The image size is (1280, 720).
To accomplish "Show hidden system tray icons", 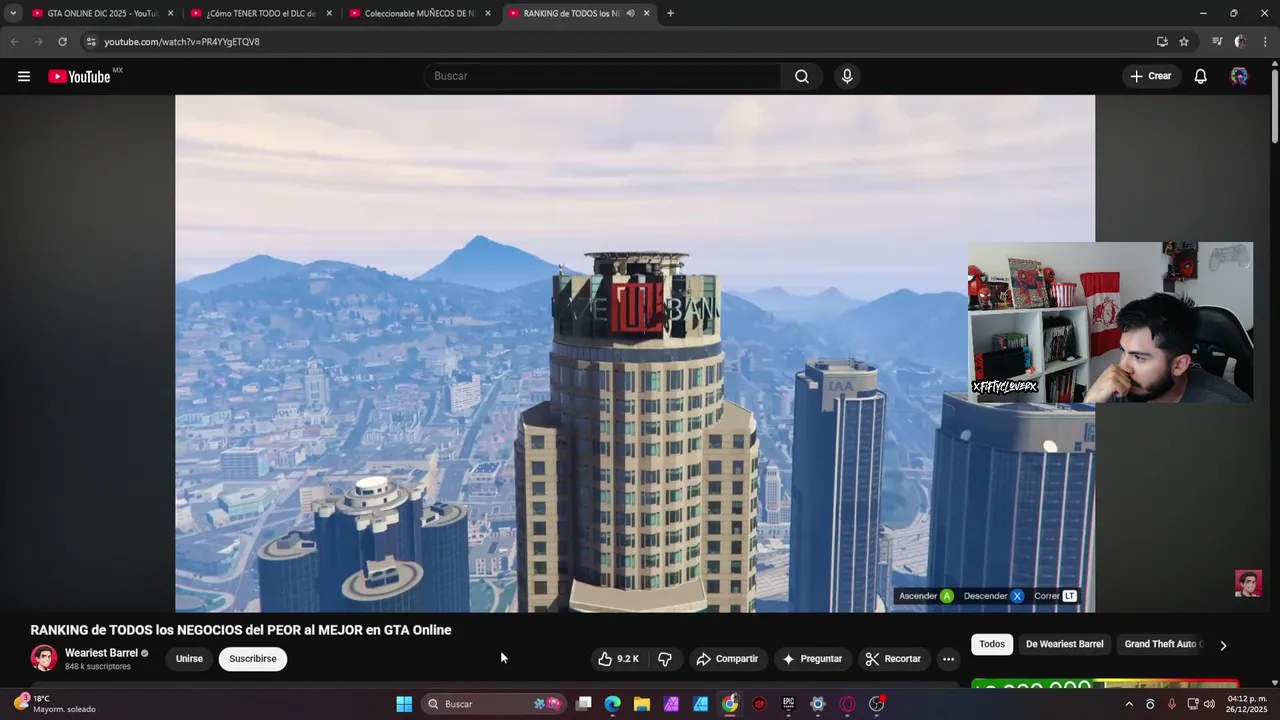I will coord(1129,704).
